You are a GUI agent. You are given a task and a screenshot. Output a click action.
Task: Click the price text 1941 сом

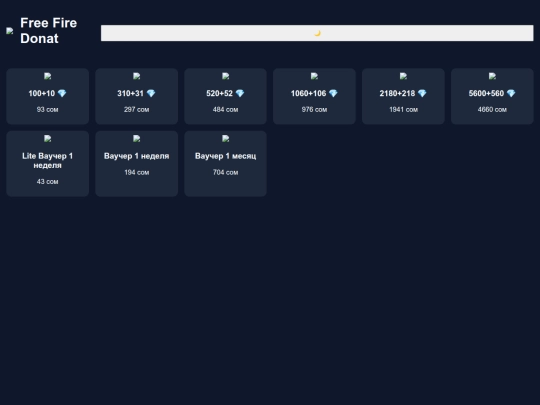[403, 110]
